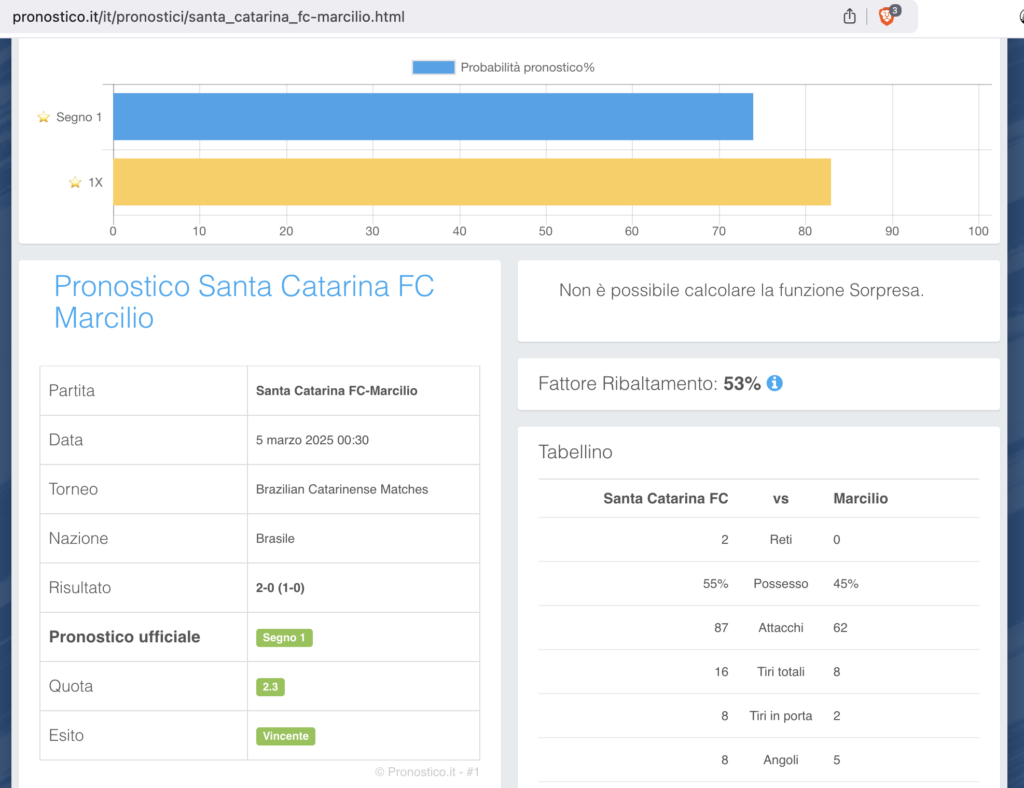Screen dimensions: 1024x788
Task: Click the Fattore Ribaltamento 53% value
Action: pos(742,383)
